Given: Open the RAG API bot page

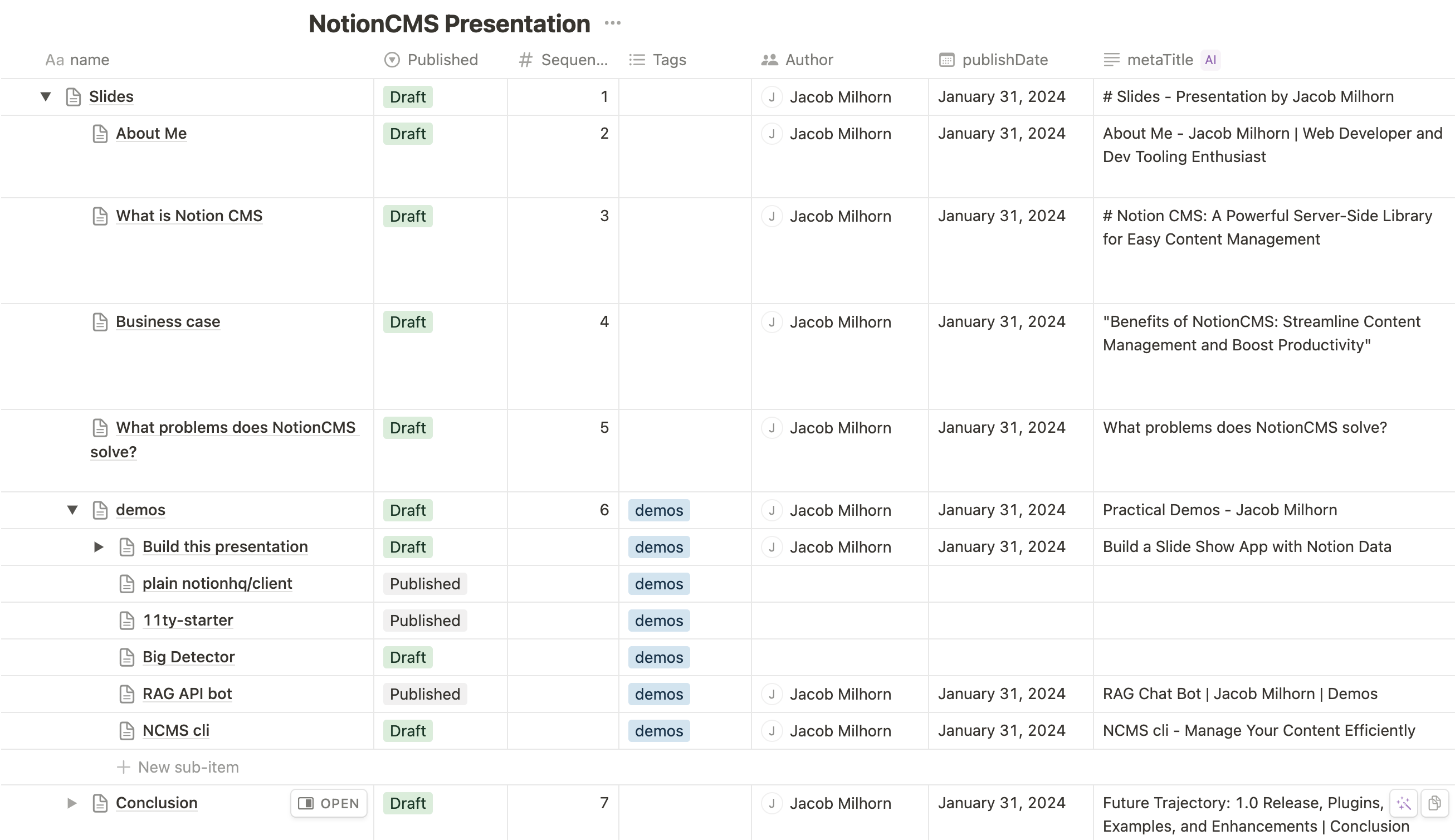Looking at the screenshot, I should [x=187, y=694].
